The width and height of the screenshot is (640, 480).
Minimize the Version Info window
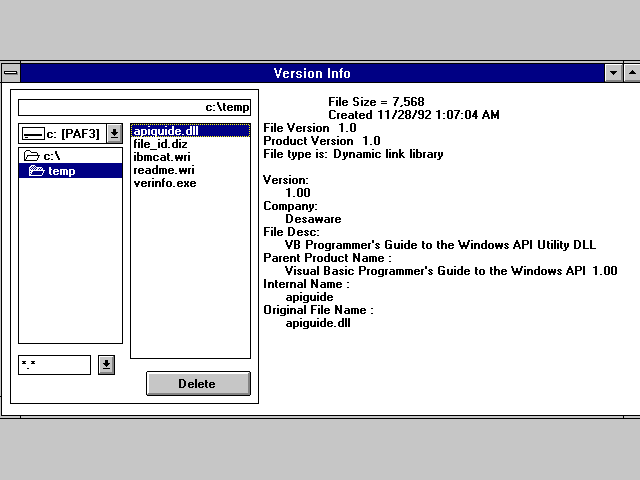(x=613, y=73)
